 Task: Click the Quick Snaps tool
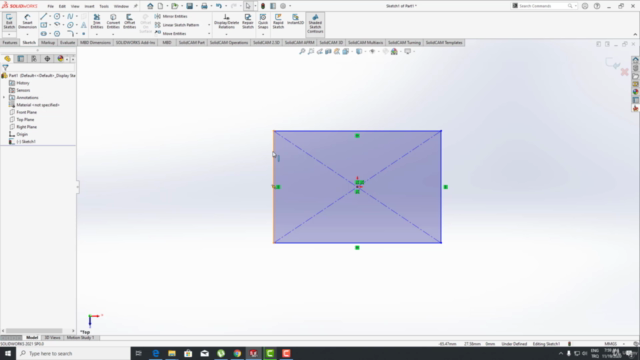point(263,21)
